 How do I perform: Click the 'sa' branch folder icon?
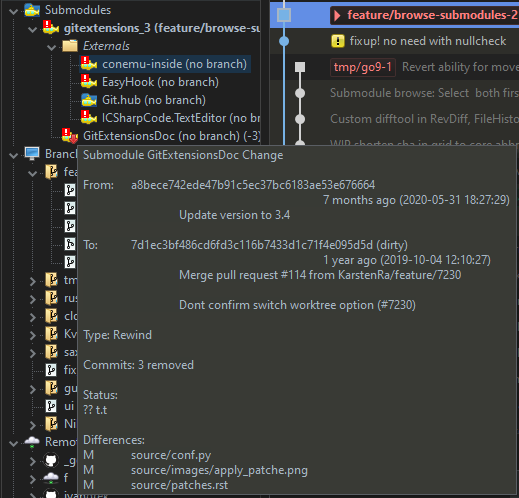pyautogui.click(x=51, y=352)
